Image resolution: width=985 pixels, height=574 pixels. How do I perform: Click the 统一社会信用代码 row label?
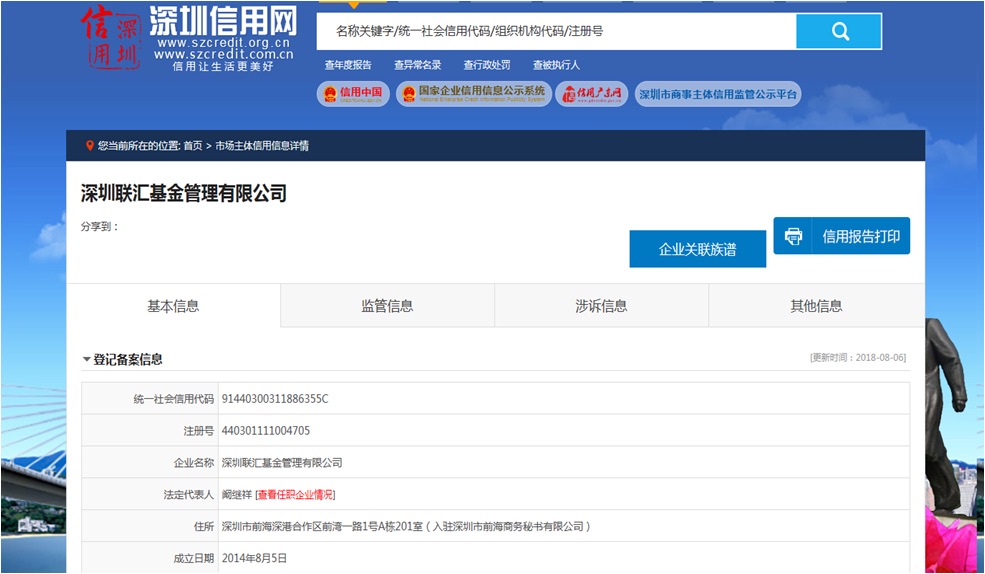coord(173,399)
